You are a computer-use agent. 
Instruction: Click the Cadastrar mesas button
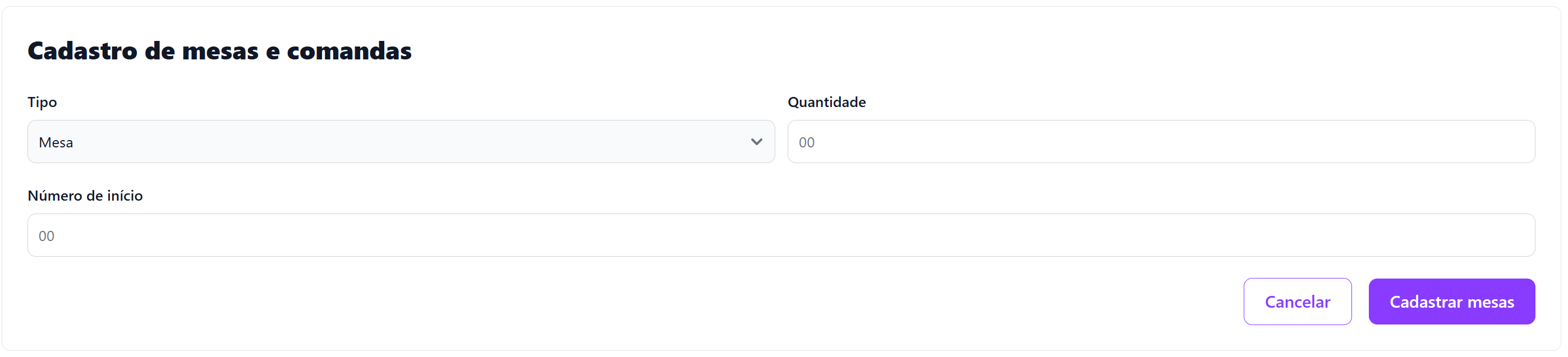(1451, 302)
